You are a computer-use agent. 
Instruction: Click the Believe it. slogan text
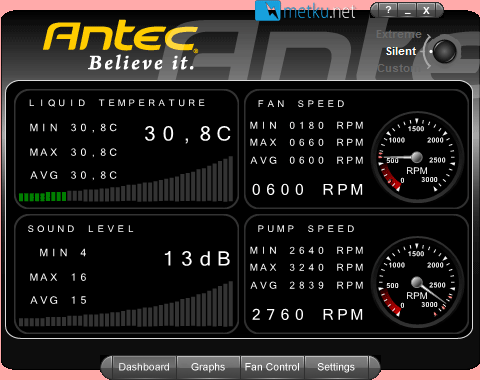(141, 63)
